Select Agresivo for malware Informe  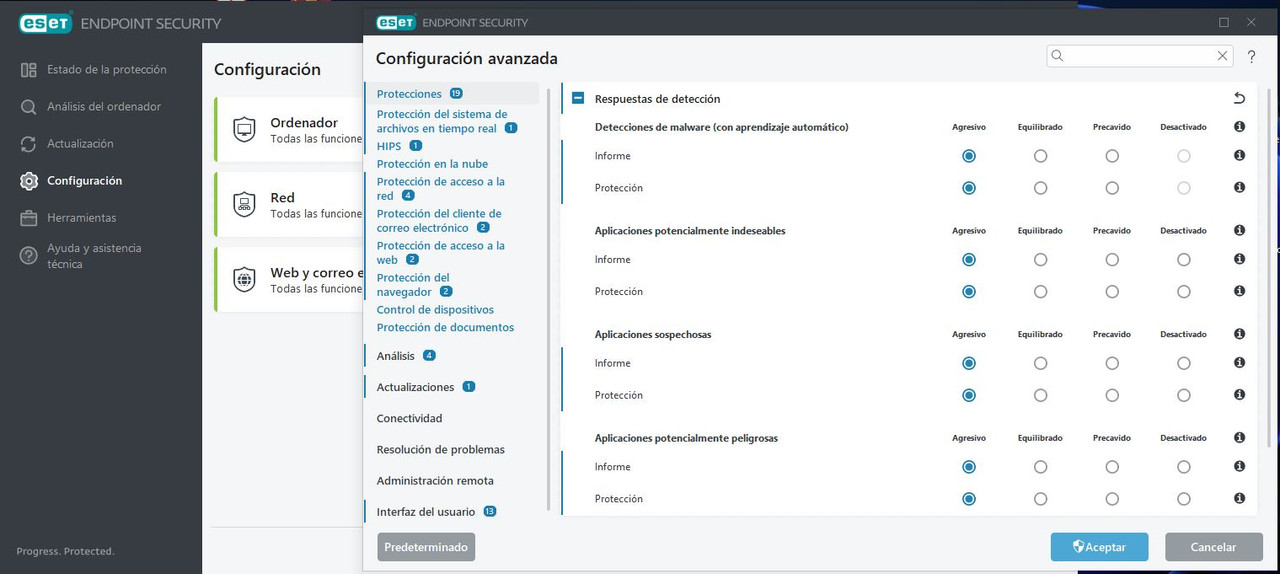tap(968, 156)
